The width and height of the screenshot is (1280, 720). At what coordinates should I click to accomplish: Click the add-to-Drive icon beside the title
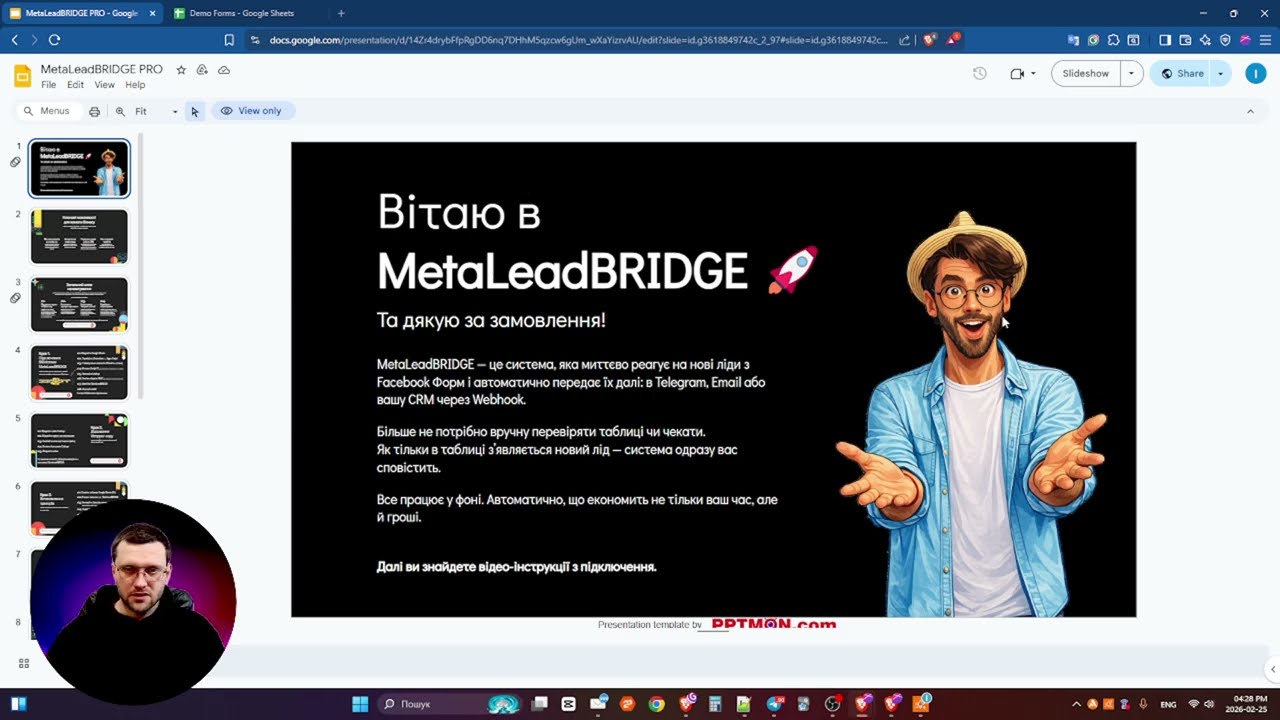point(202,70)
